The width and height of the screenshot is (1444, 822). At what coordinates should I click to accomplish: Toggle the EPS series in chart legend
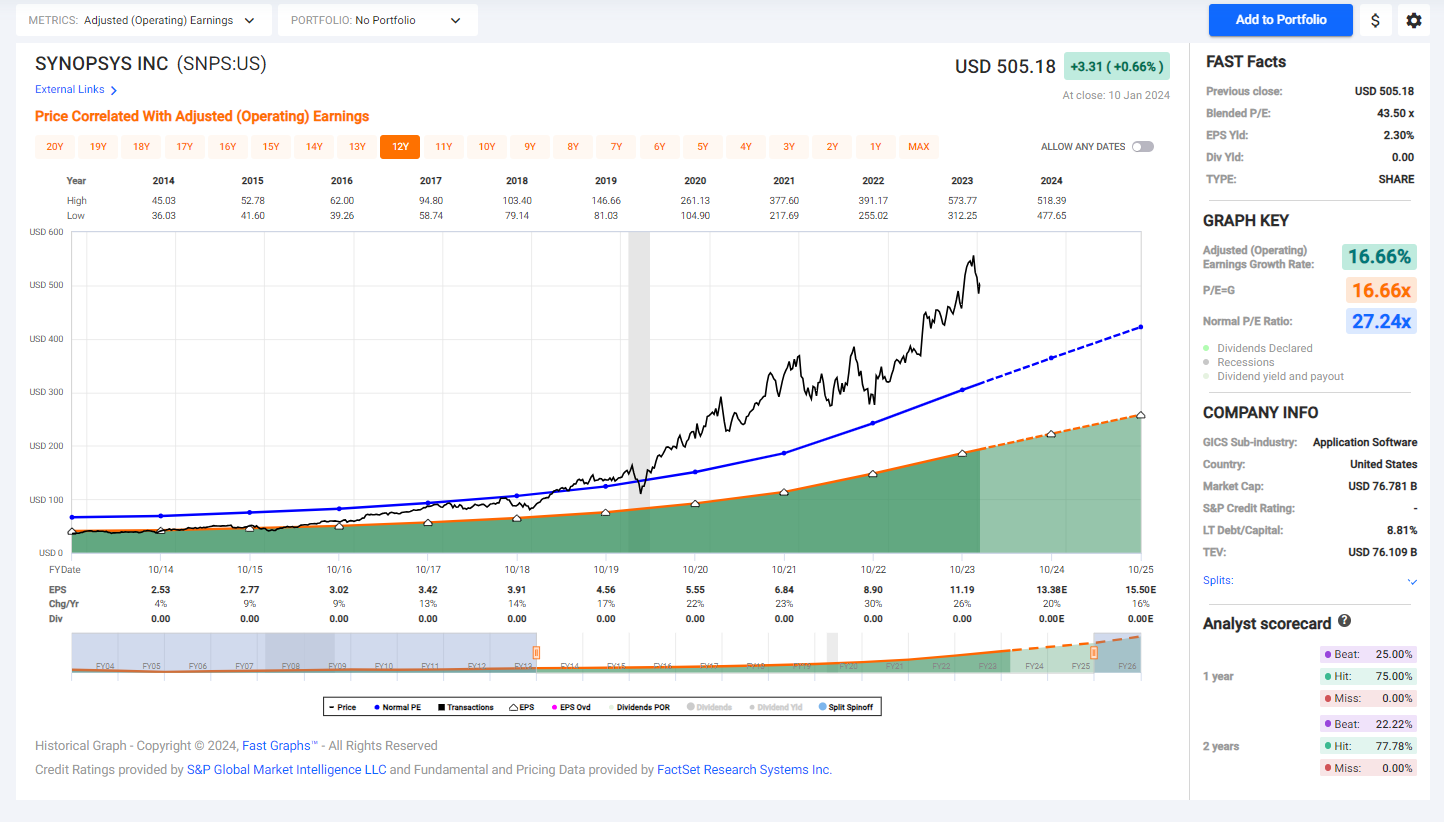(523, 707)
